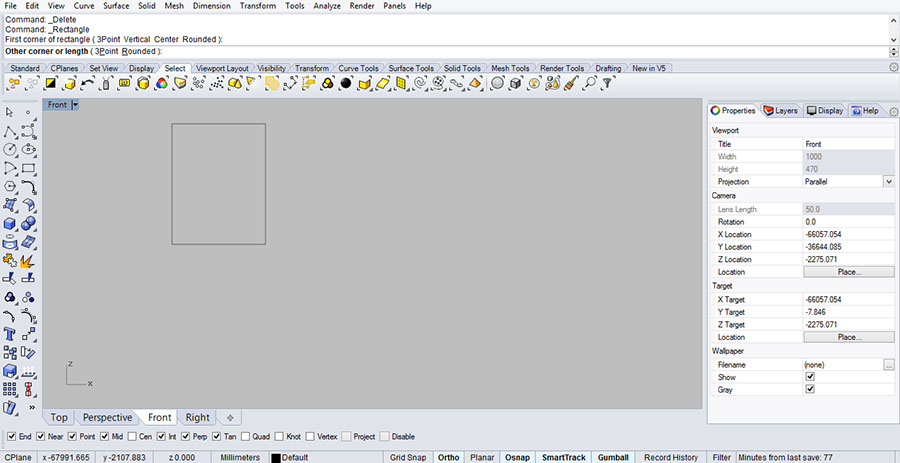
Task: Click the wallpaper Filename browse button
Action: point(889,364)
